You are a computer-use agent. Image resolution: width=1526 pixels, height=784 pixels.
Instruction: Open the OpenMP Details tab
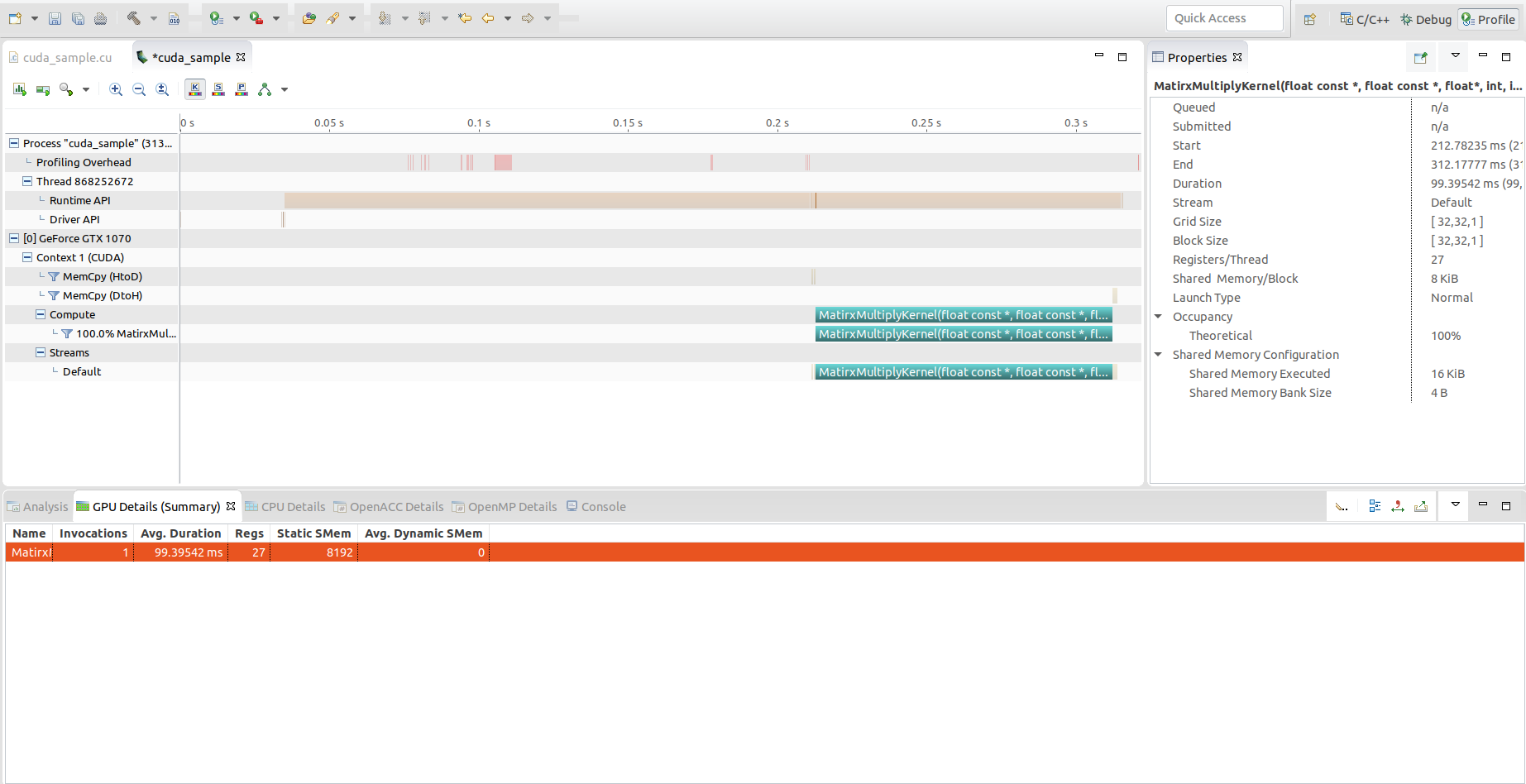point(505,507)
